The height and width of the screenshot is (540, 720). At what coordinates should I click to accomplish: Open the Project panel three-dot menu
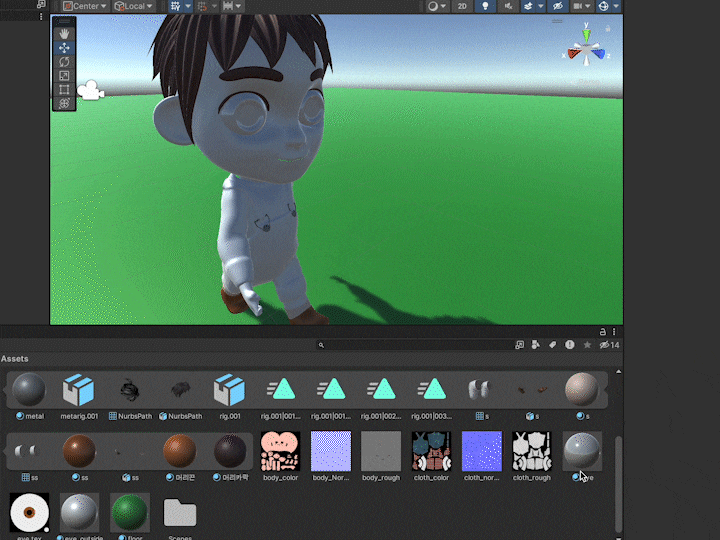point(614,332)
